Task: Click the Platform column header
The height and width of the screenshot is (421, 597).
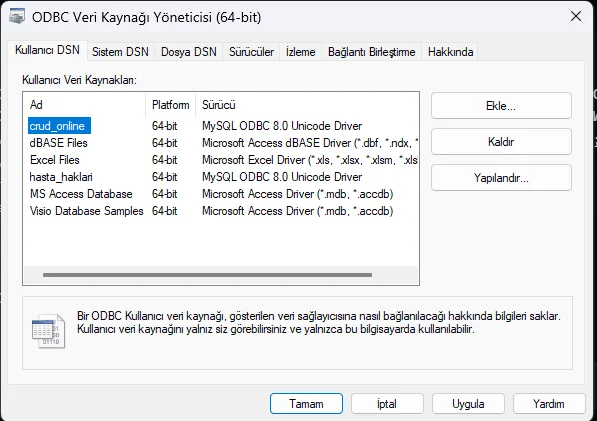Action: pos(170,105)
